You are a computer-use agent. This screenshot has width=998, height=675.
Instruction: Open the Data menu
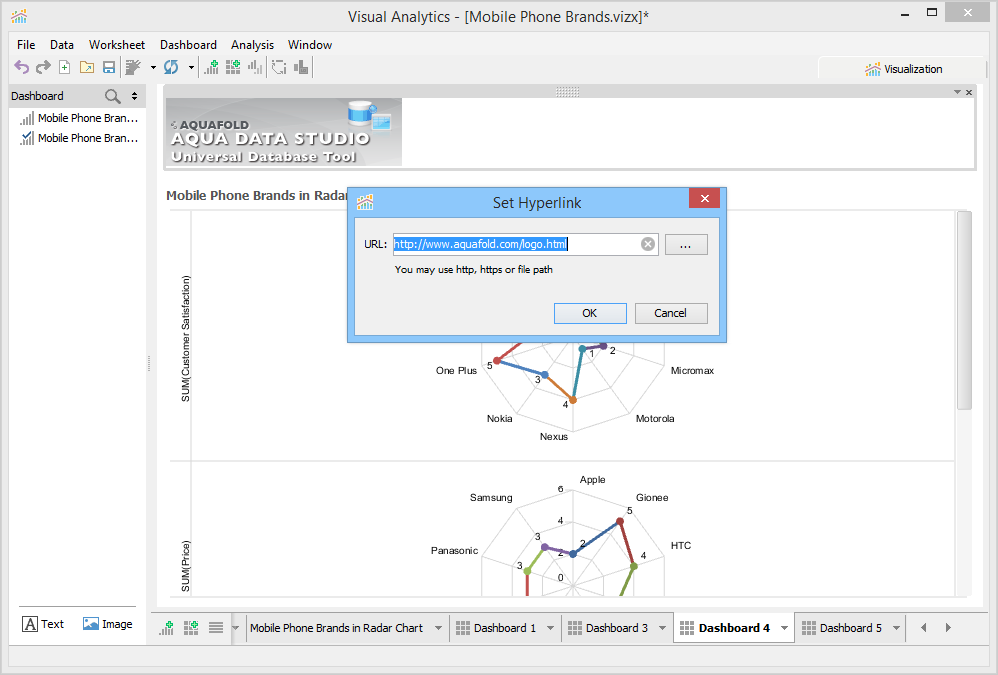tap(62, 45)
